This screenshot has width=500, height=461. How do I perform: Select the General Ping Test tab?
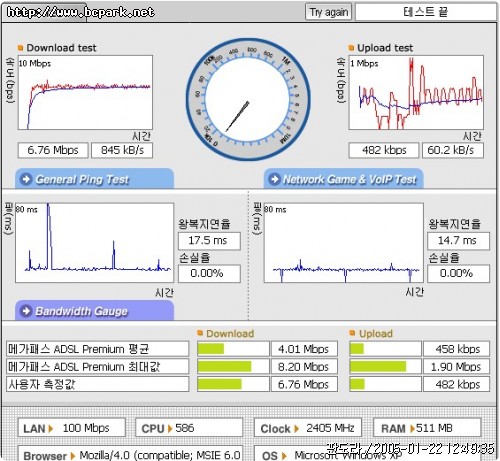point(95,179)
